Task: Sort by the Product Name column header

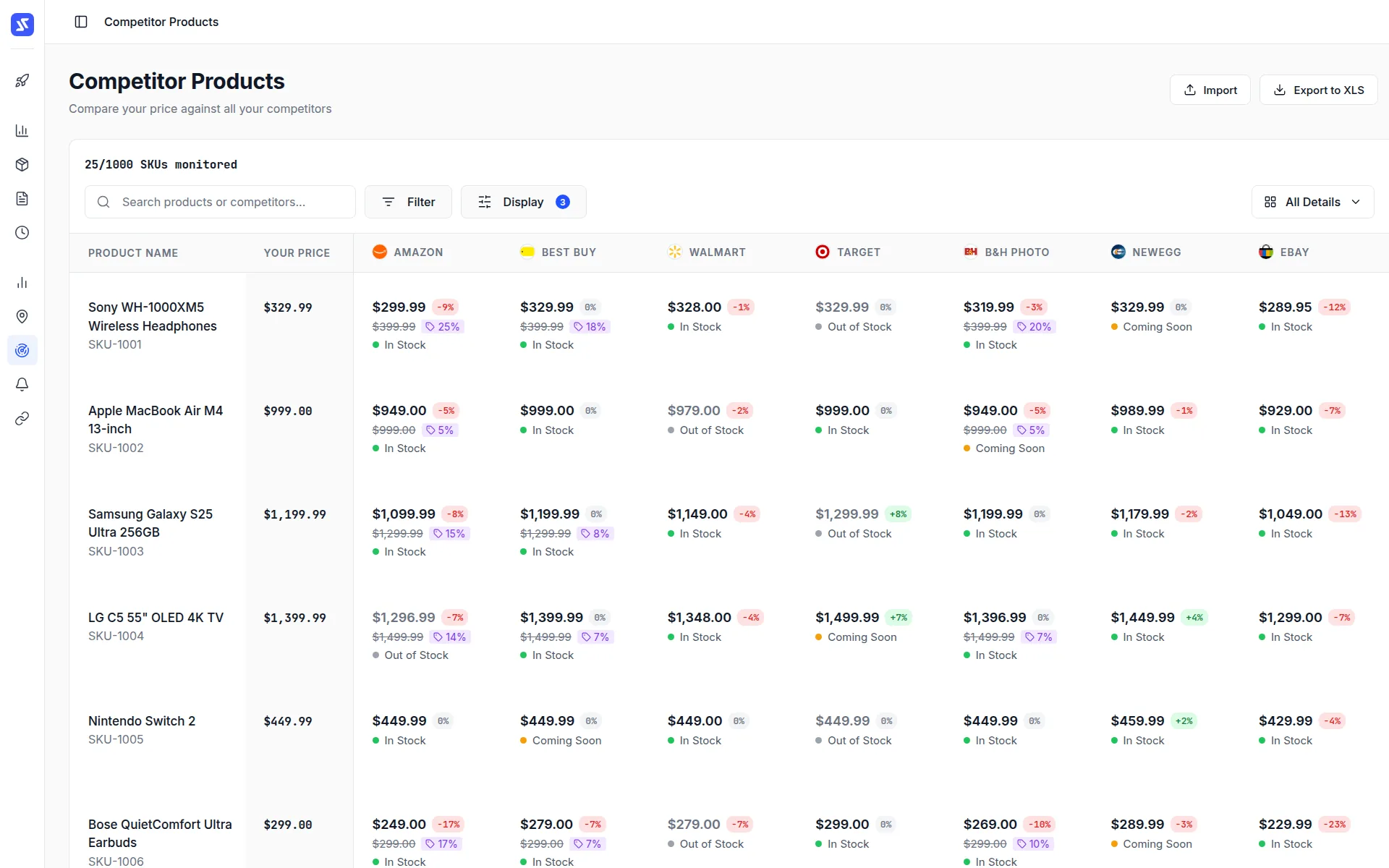Action: (x=133, y=253)
